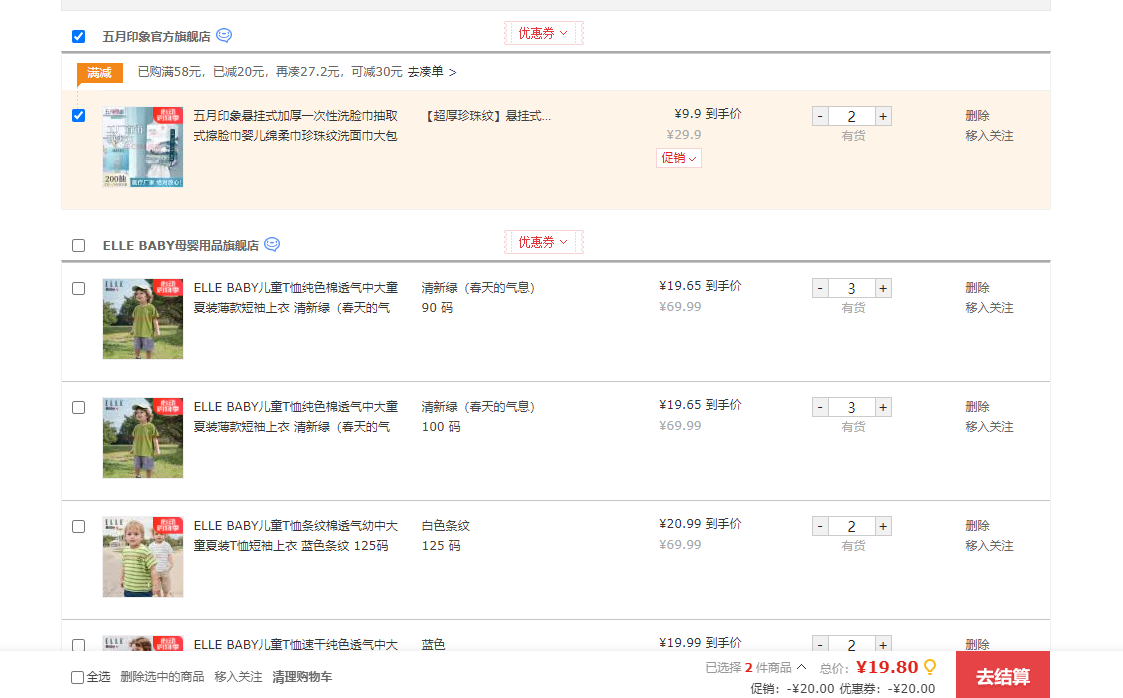Delete the 五月印象洗脸巾 item
Image resolution: width=1123 pixels, height=698 pixels.
pos(977,115)
